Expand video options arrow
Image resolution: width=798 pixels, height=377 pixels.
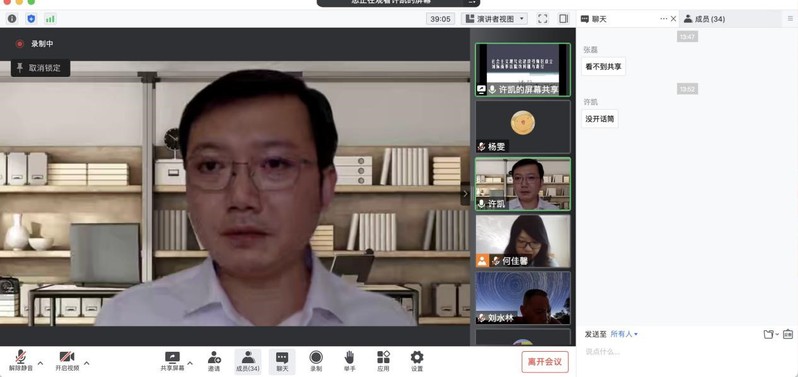click(x=87, y=363)
